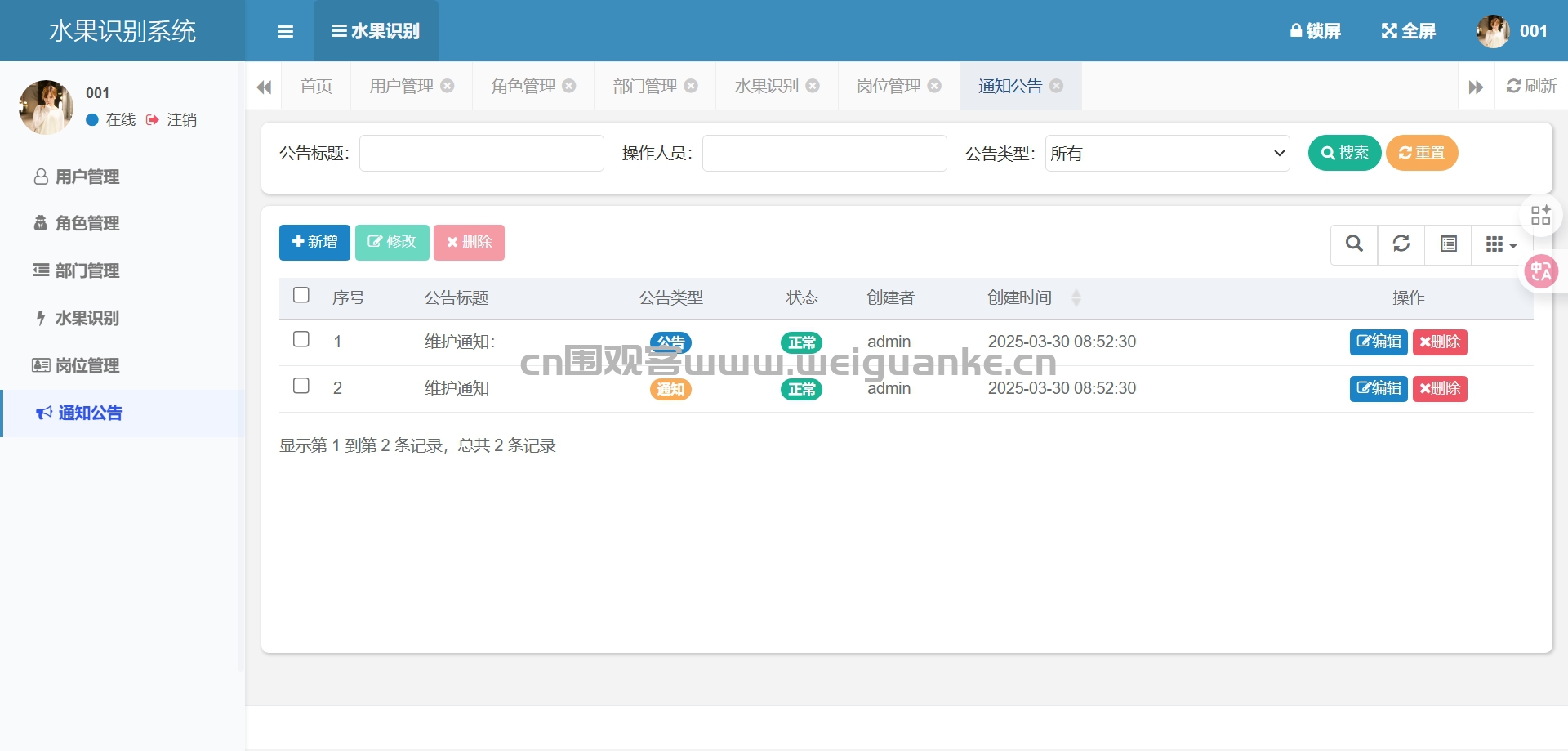Viewport: 1568px width, 751px height.
Task: Open 部门管理 in the sidebar
Action: tap(122, 270)
